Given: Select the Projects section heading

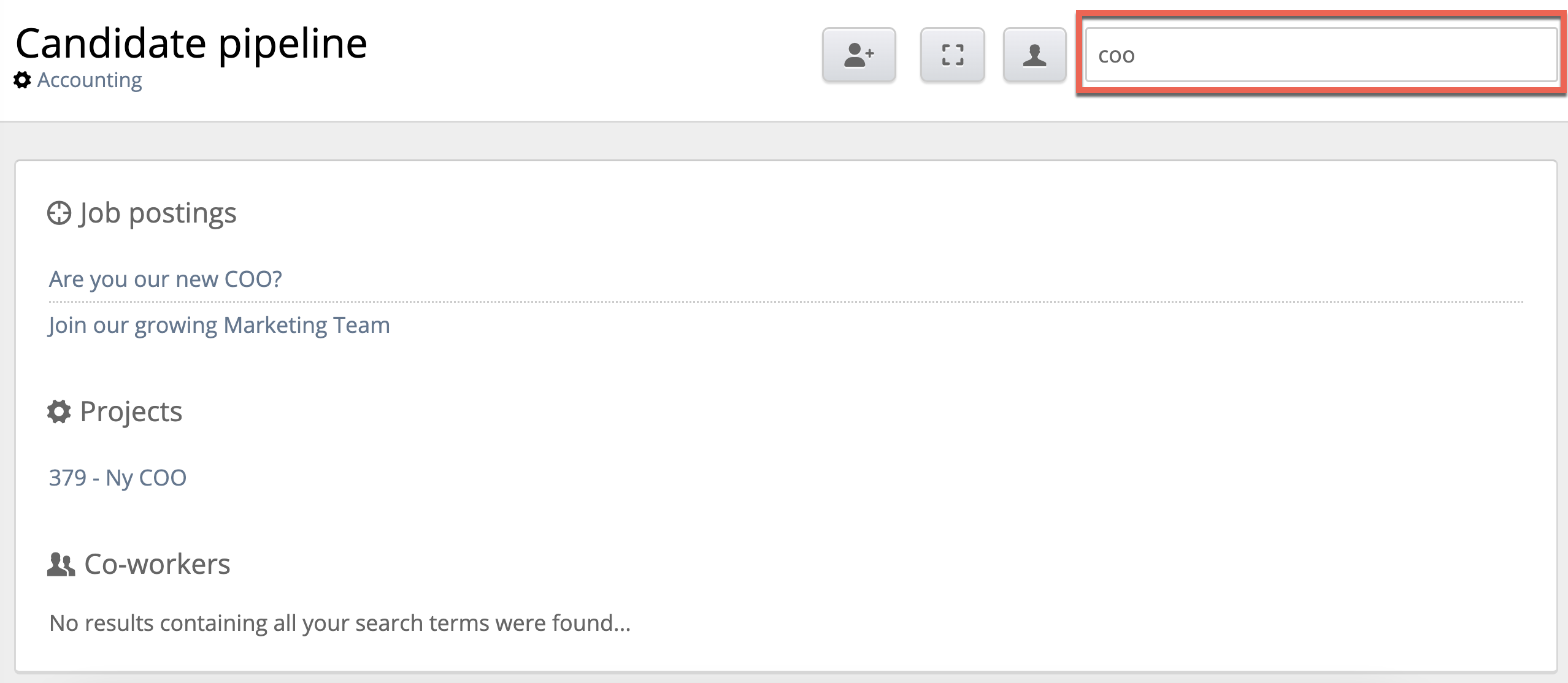Looking at the screenshot, I should (131, 411).
